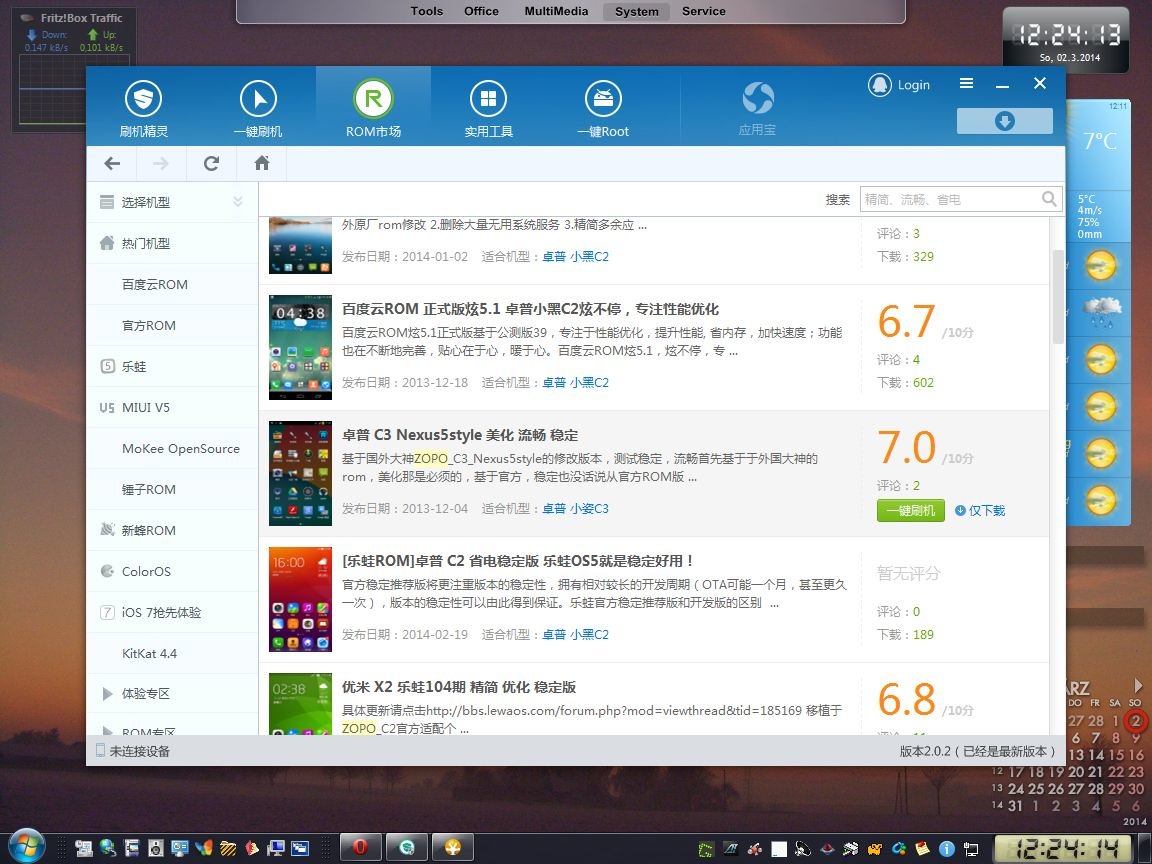
Task: Switch to Opera in the taskbar
Action: pos(360,847)
